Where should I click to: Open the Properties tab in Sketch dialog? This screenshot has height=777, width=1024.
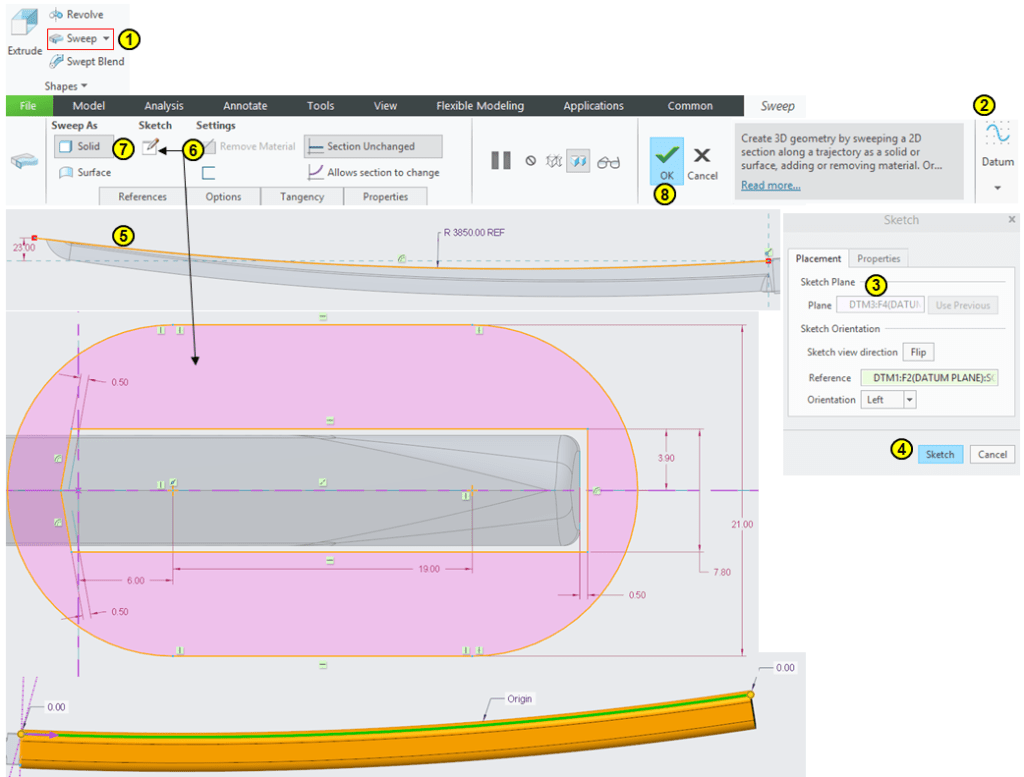pos(878,259)
